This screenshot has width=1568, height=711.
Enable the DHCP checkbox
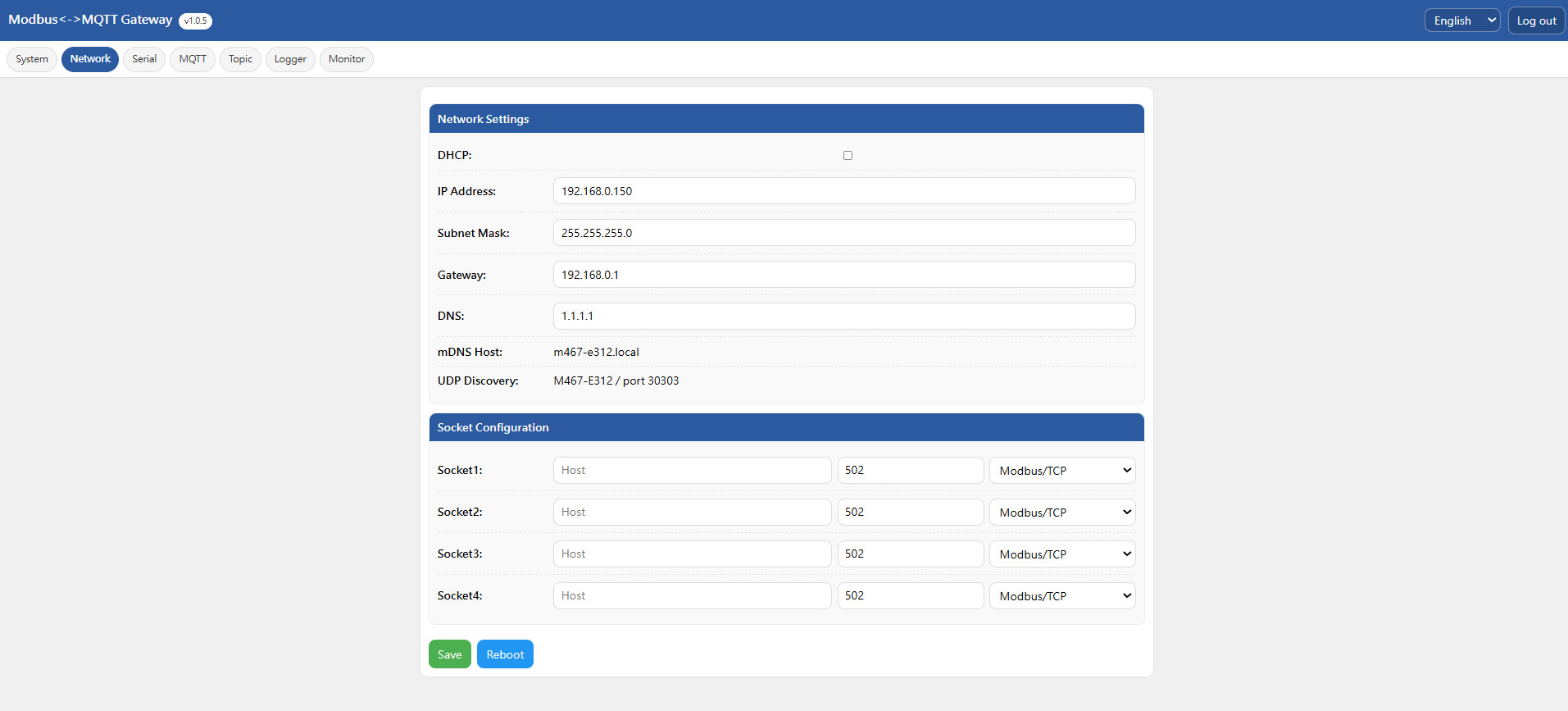[x=848, y=155]
